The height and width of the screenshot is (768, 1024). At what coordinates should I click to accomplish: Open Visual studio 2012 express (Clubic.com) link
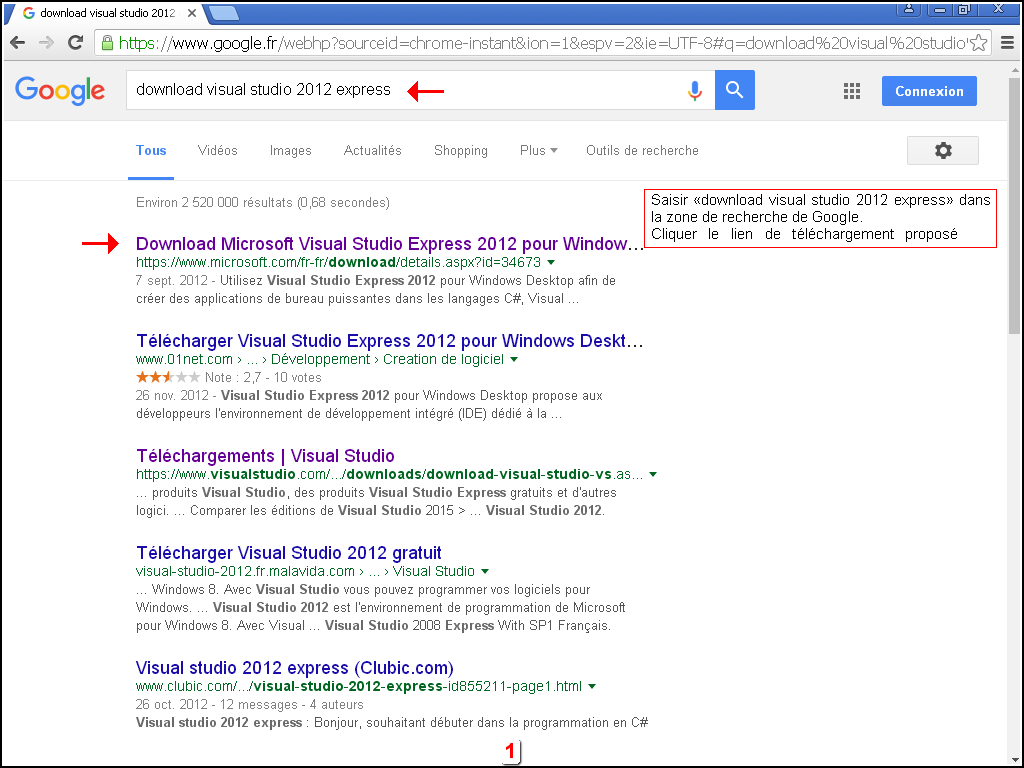point(295,668)
